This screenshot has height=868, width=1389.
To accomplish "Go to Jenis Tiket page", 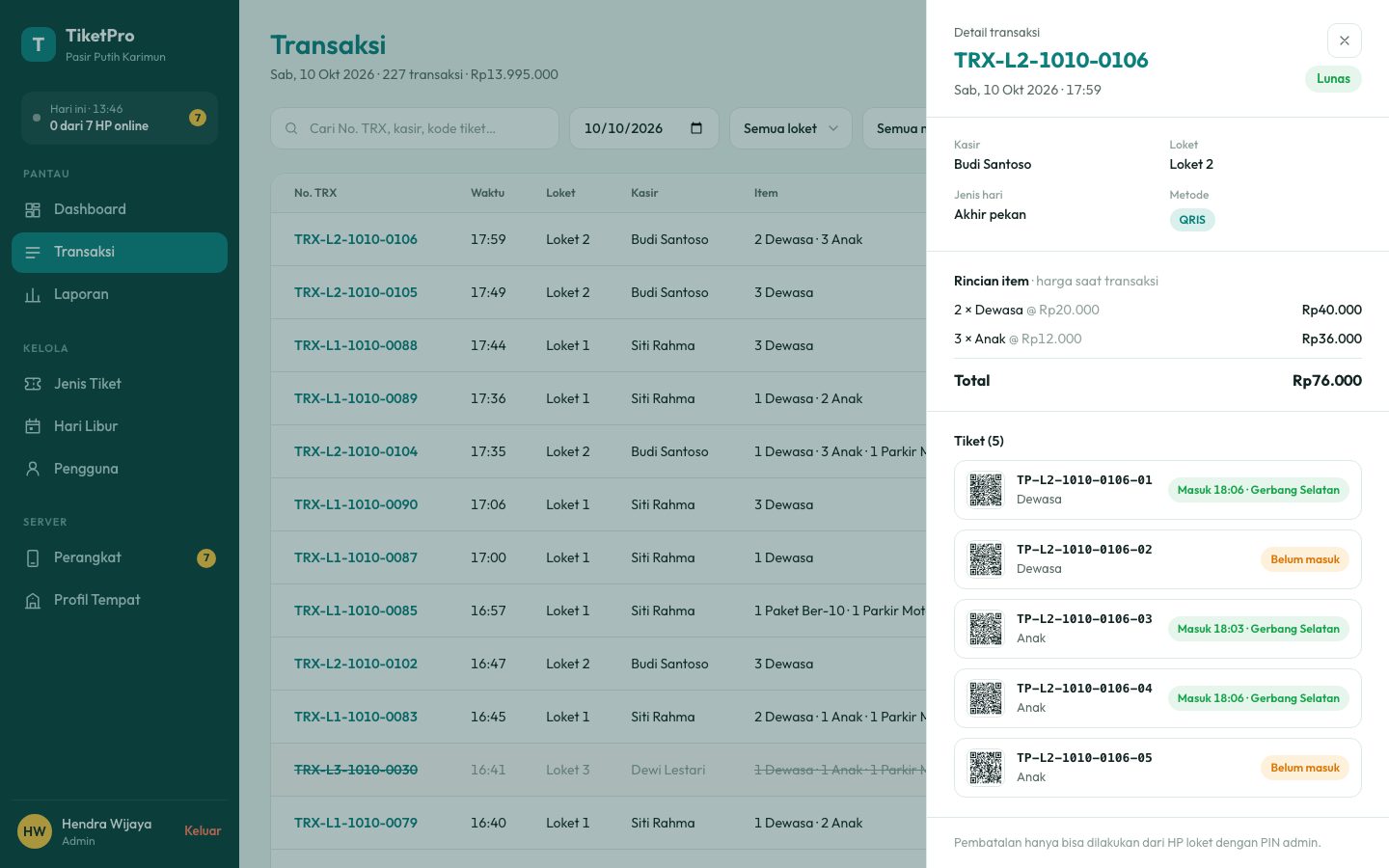I will (120, 384).
